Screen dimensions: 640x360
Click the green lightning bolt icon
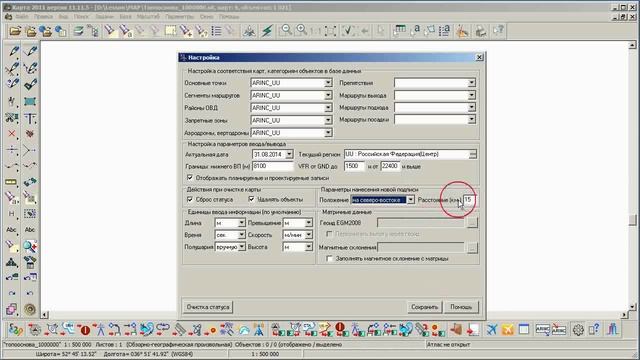coord(267,31)
